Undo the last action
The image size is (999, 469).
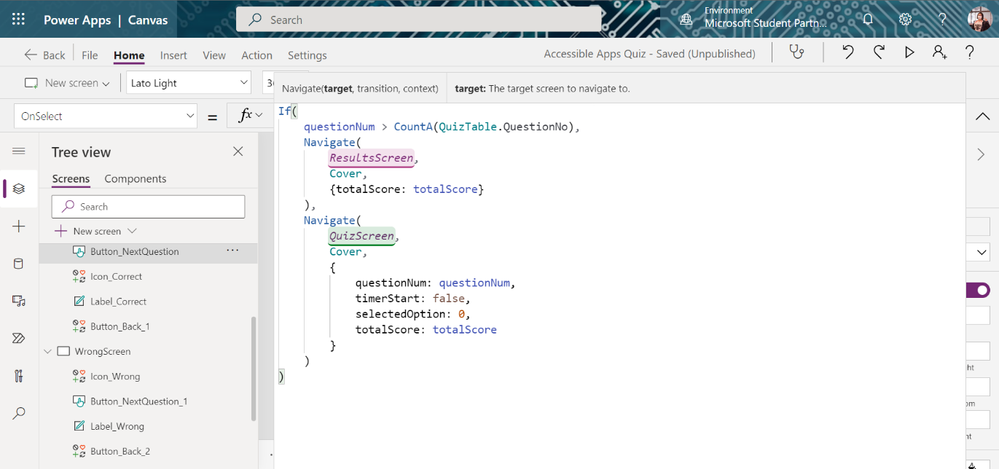tap(847, 52)
